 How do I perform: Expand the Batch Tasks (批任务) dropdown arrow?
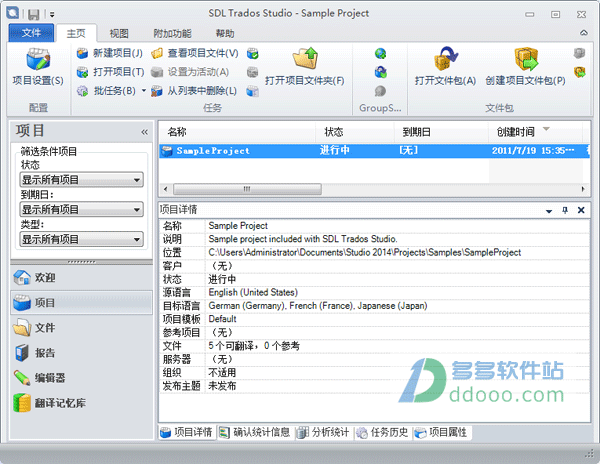144,91
